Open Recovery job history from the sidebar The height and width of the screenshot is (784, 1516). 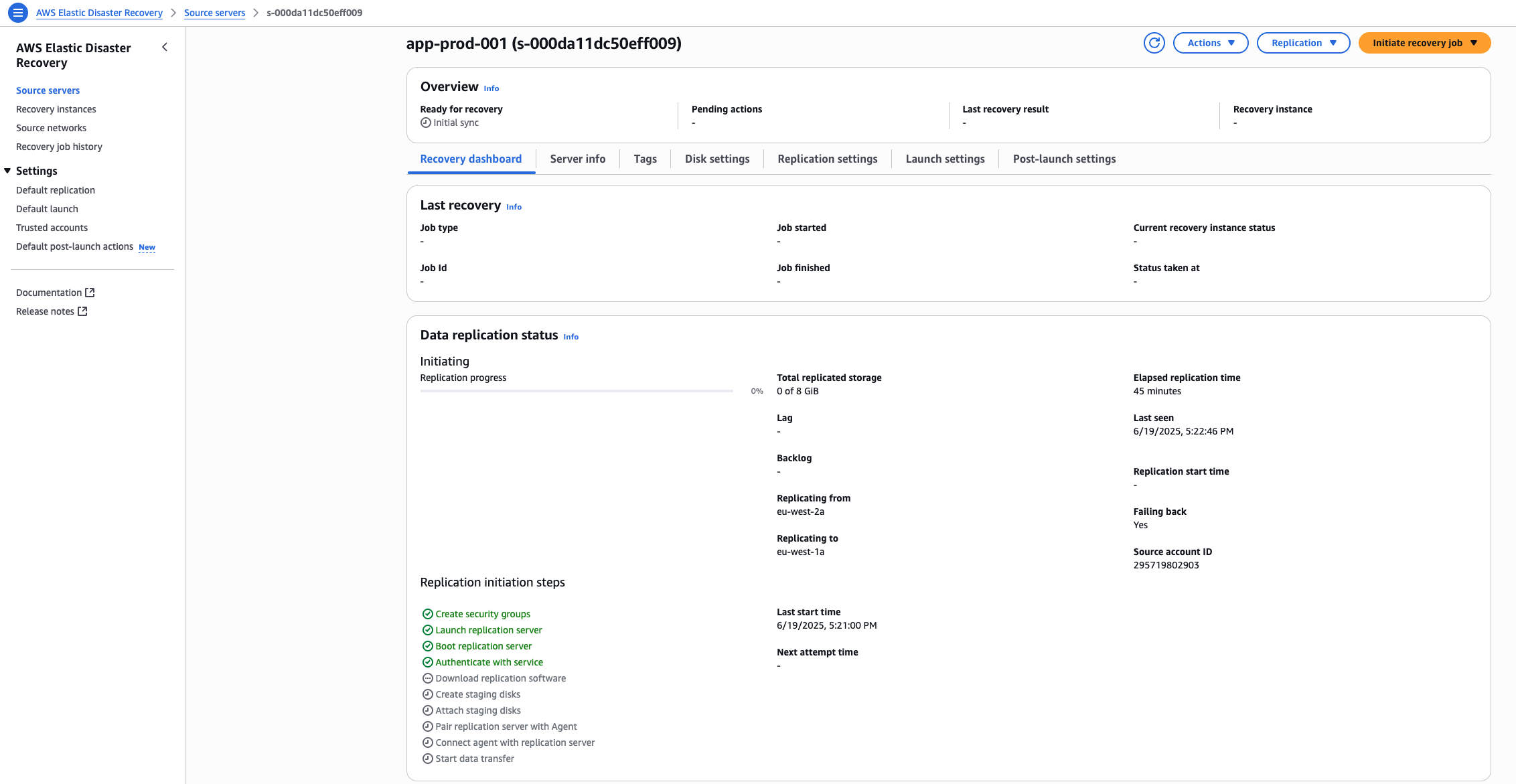coord(59,147)
